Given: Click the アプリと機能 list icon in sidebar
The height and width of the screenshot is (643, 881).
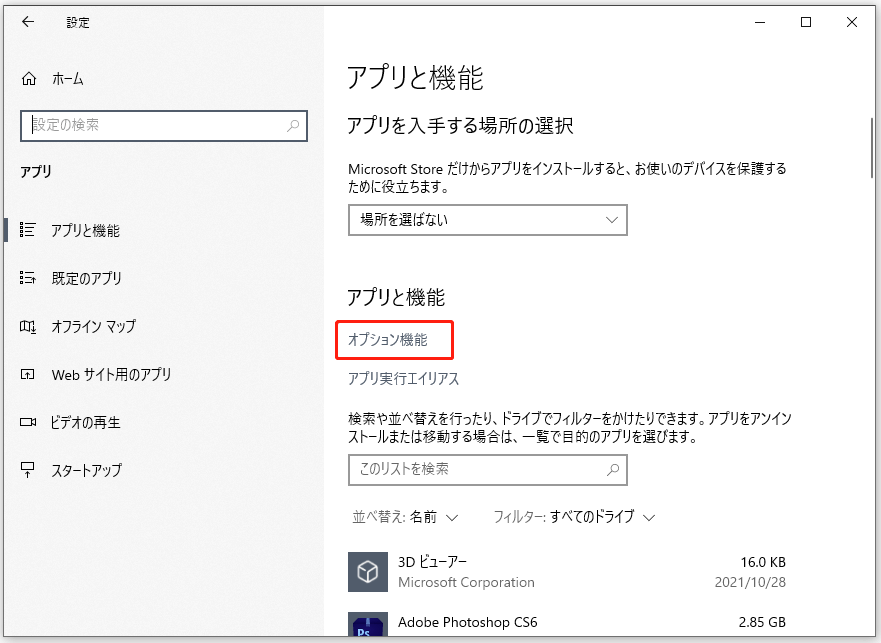Looking at the screenshot, I should click(x=28, y=231).
